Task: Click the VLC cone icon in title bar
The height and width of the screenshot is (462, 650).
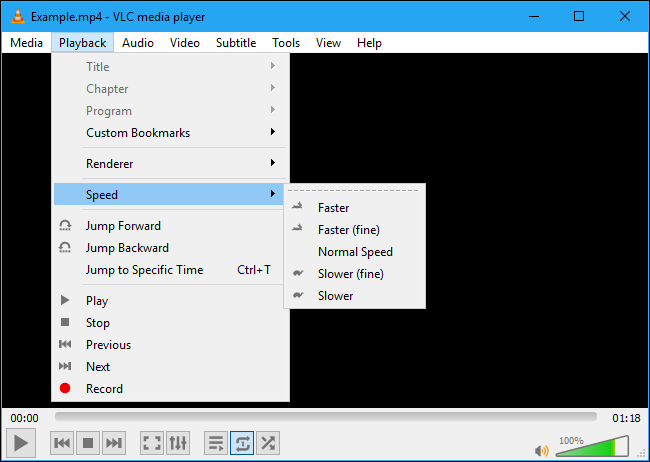Action: (17, 17)
